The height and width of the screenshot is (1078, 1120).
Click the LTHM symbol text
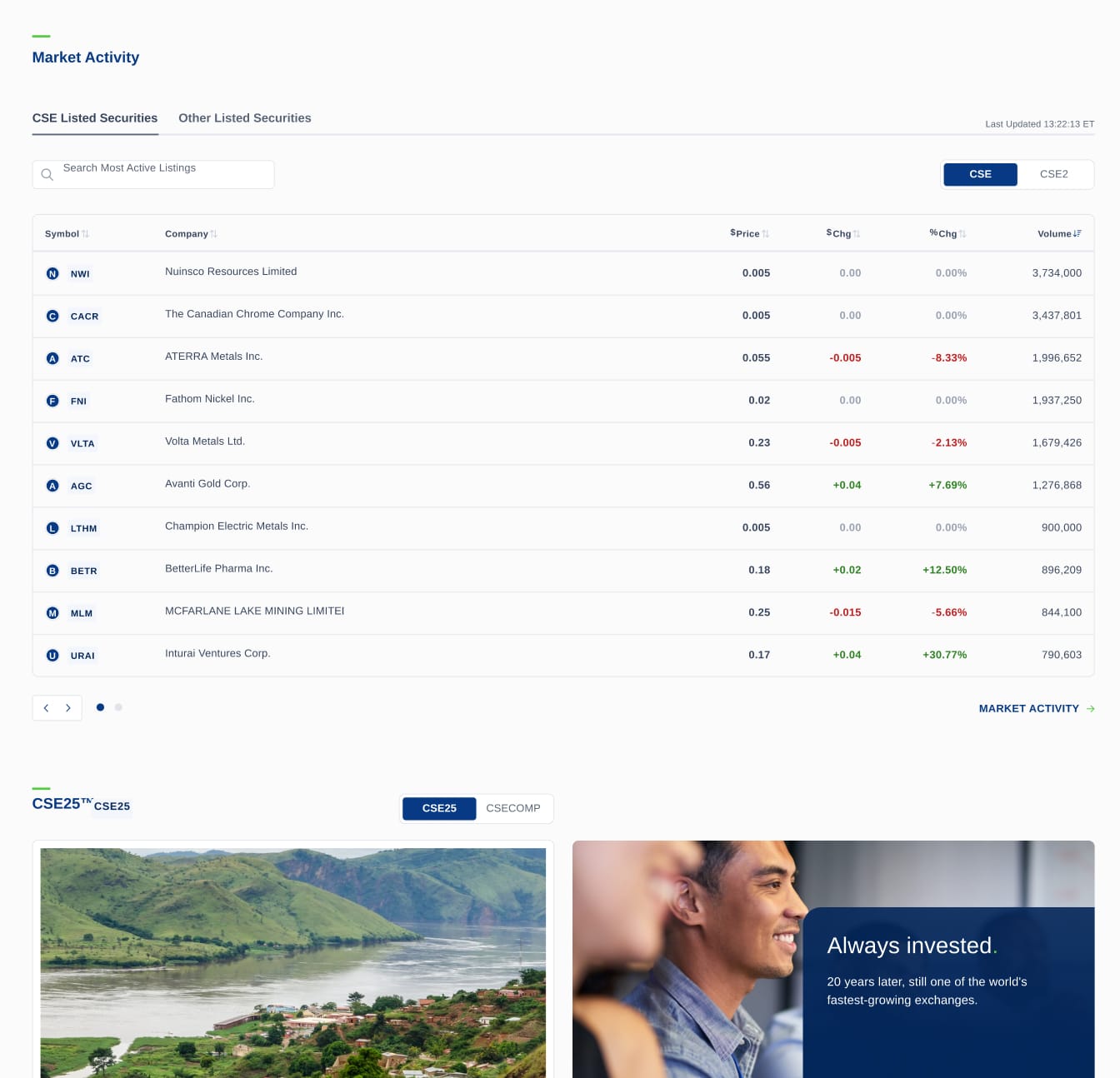(84, 529)
